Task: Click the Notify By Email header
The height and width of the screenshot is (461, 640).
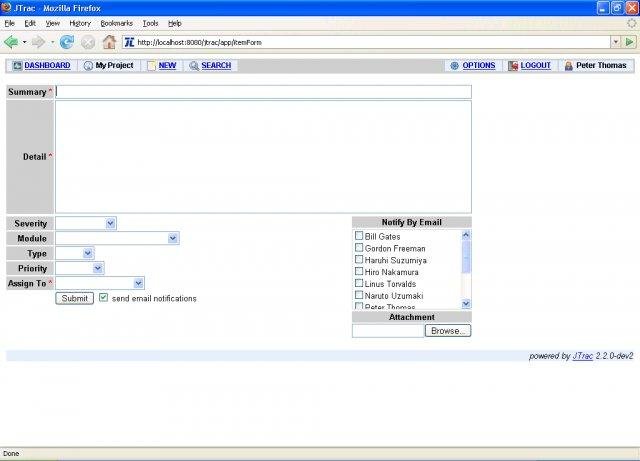Action: (x=412, y=222)
